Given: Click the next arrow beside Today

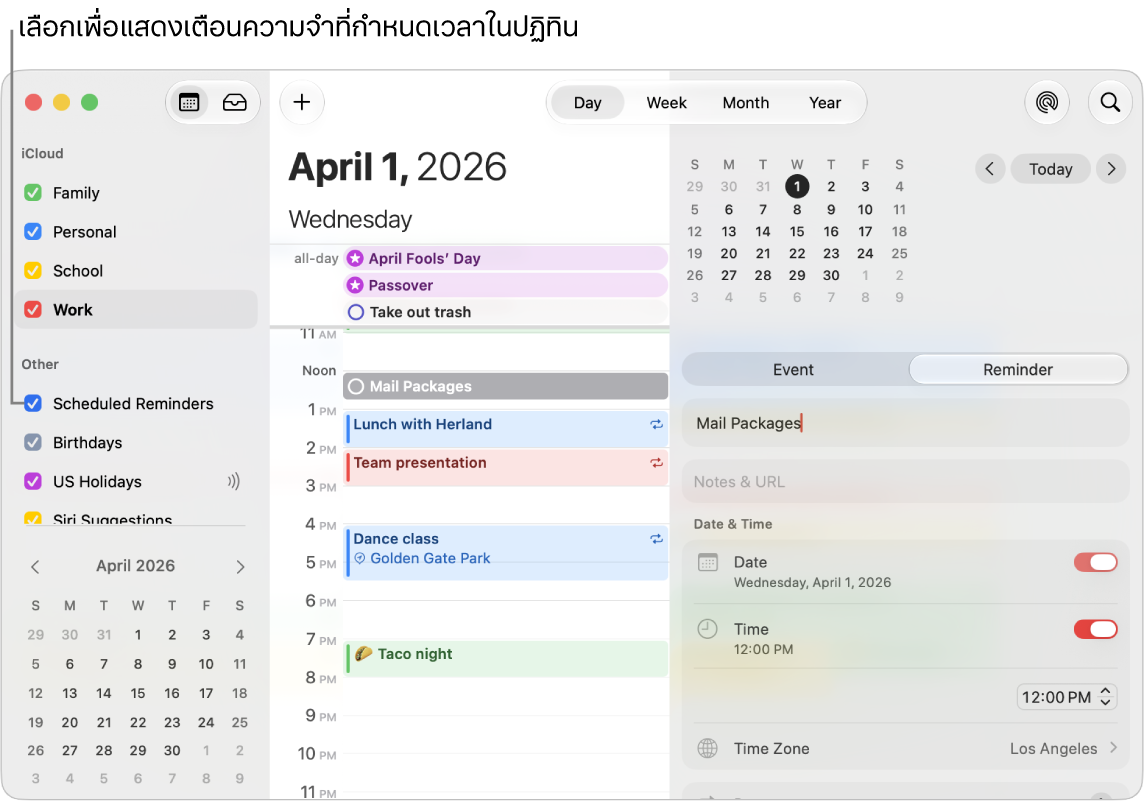Looking at the screenshot, I should 1111,169.
